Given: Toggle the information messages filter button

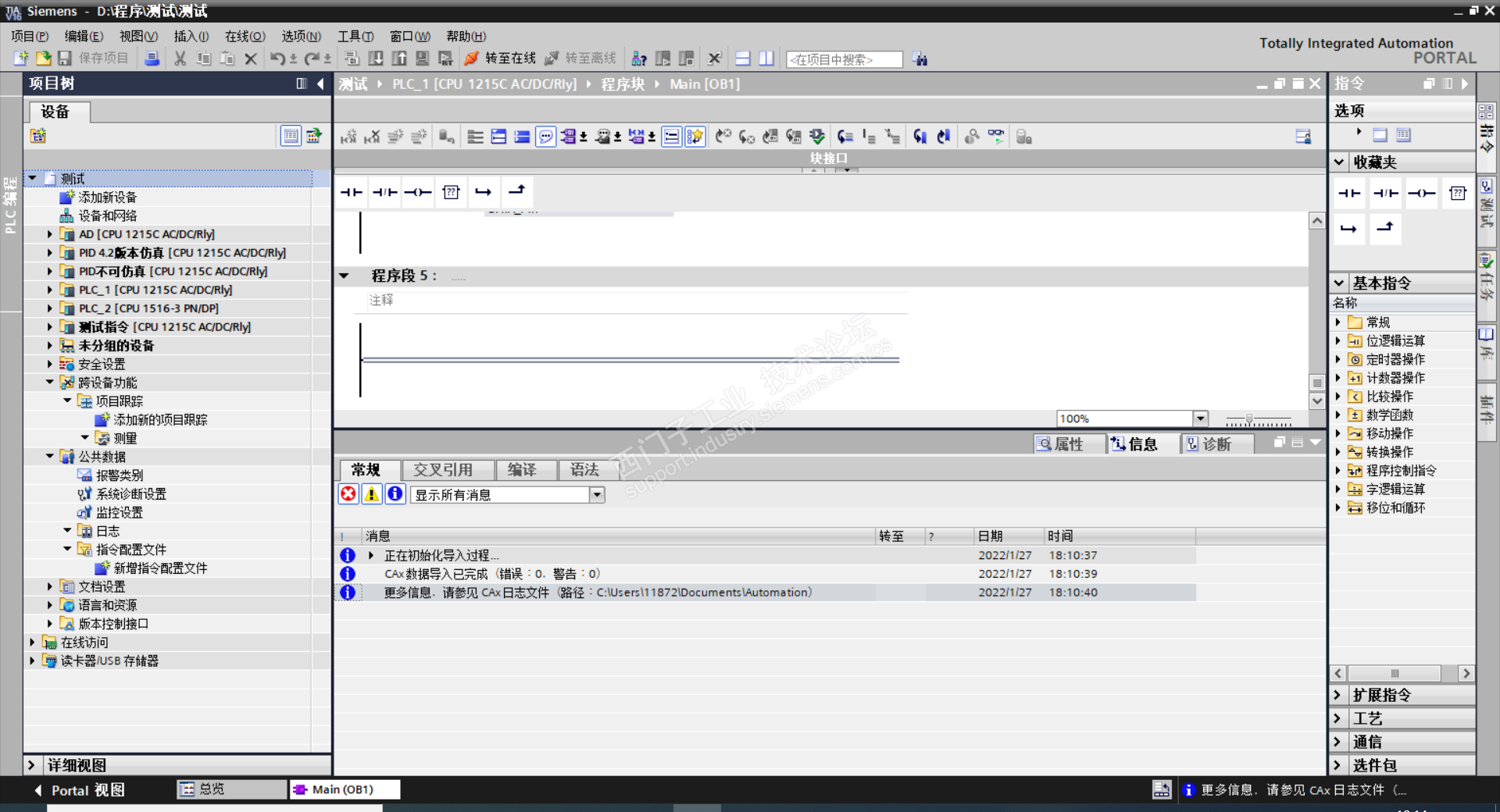Looking at the screenshot, I should [x=395, y=493].
